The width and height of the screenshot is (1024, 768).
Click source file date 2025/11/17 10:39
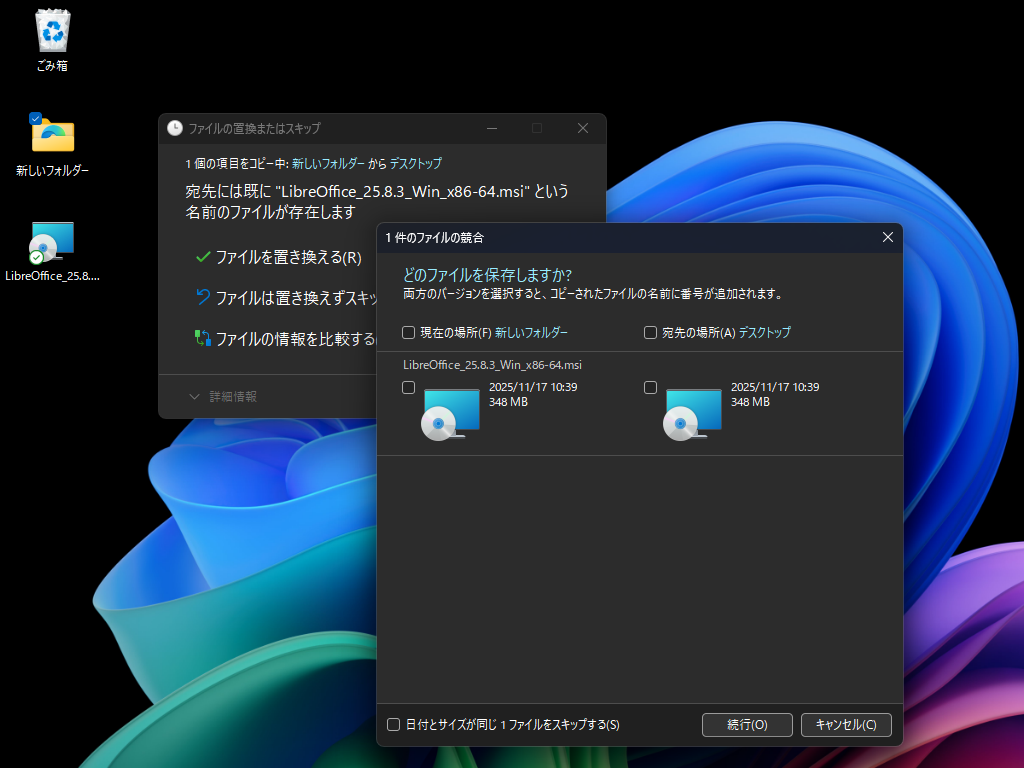pyautogui.click(x=533, y=387)
